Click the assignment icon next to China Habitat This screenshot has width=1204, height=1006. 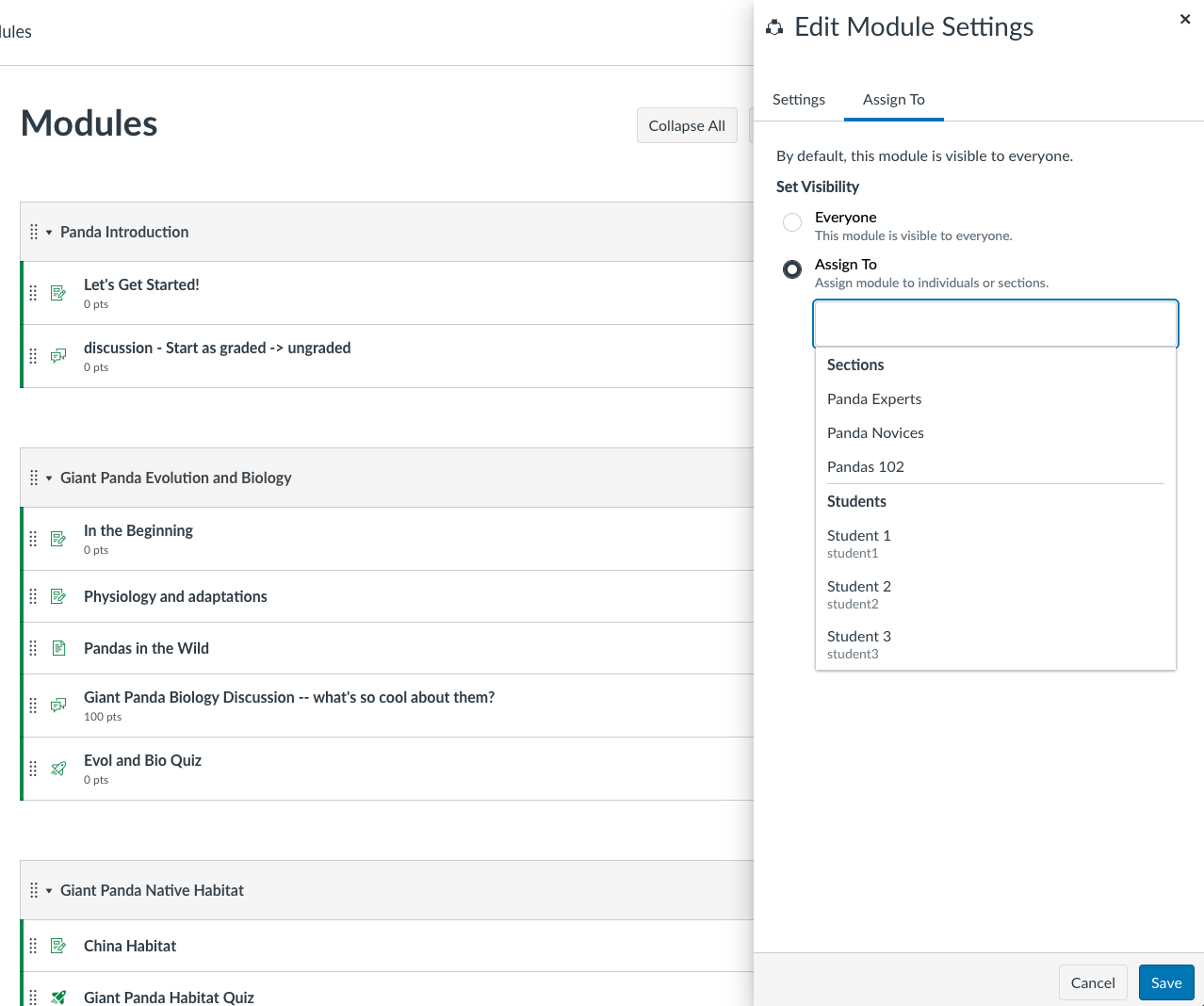pyautogui.click(x=58, y=946)
